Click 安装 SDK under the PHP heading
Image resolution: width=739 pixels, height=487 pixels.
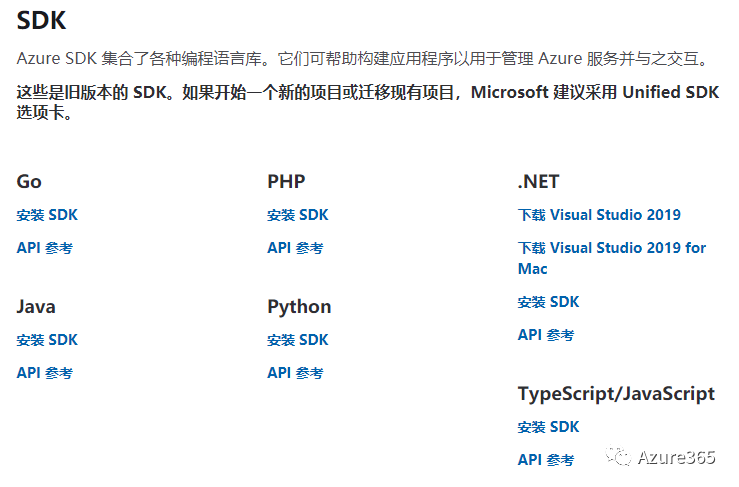pos(298,215)
